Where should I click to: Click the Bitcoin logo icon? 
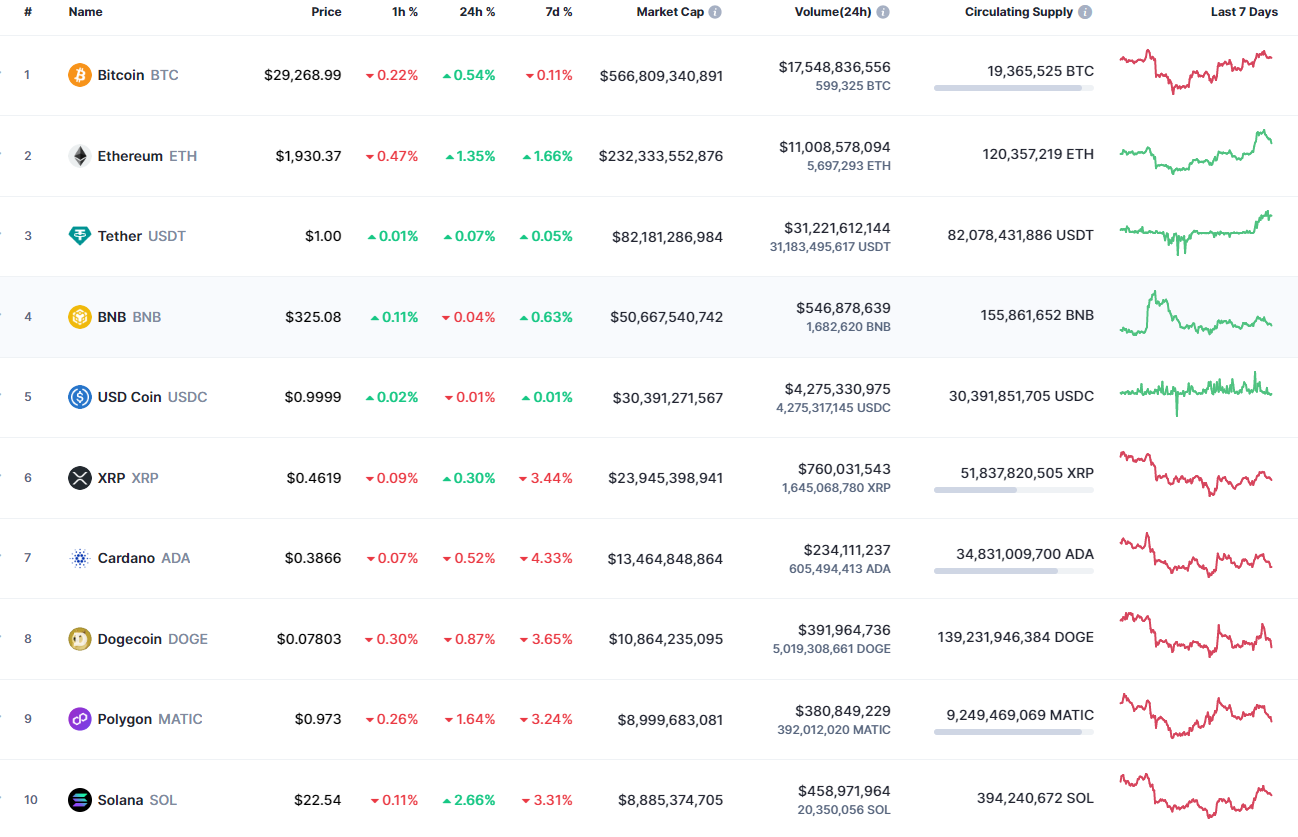[79, 74]
